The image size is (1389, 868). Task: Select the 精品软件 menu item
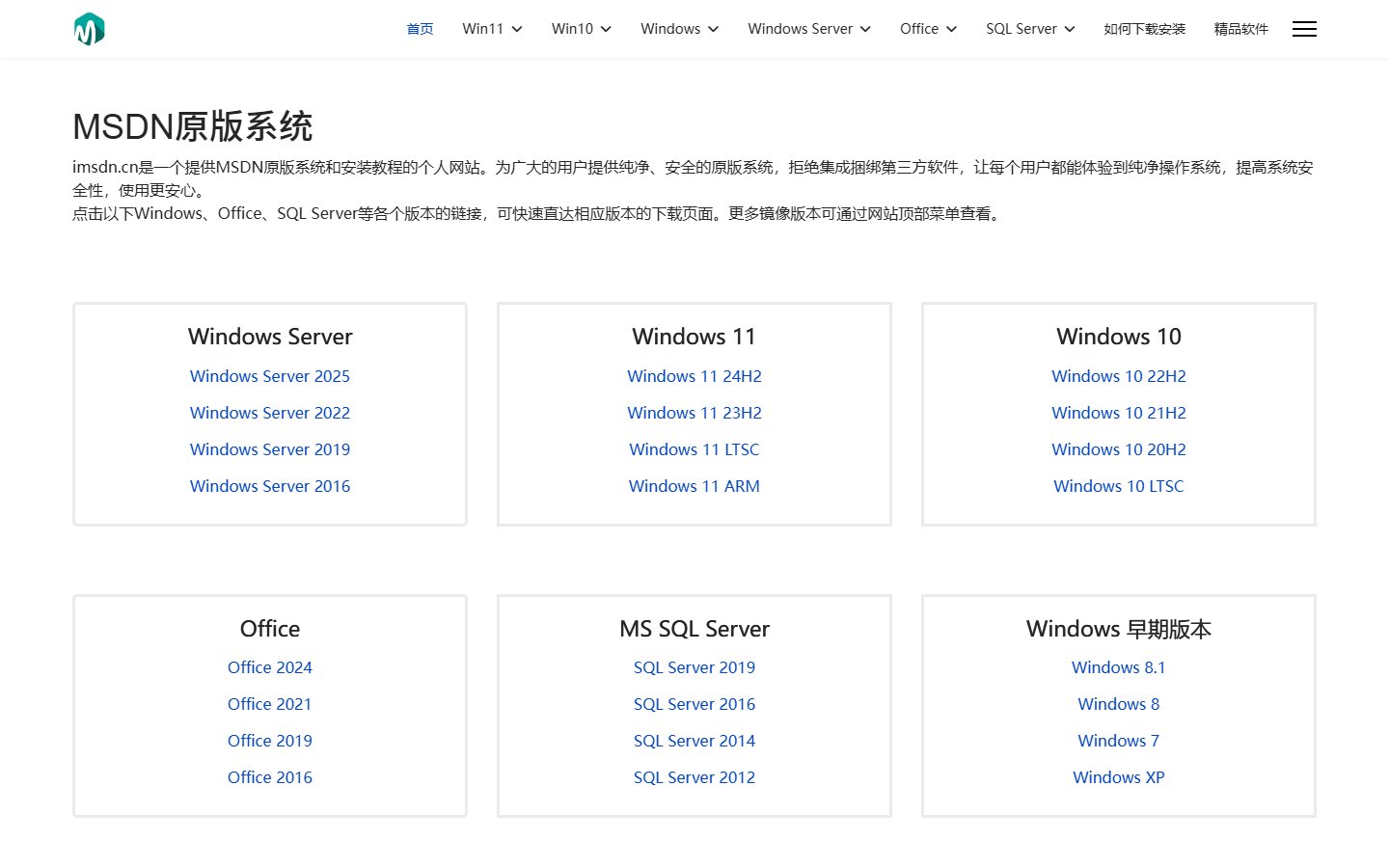(1240, 29)
